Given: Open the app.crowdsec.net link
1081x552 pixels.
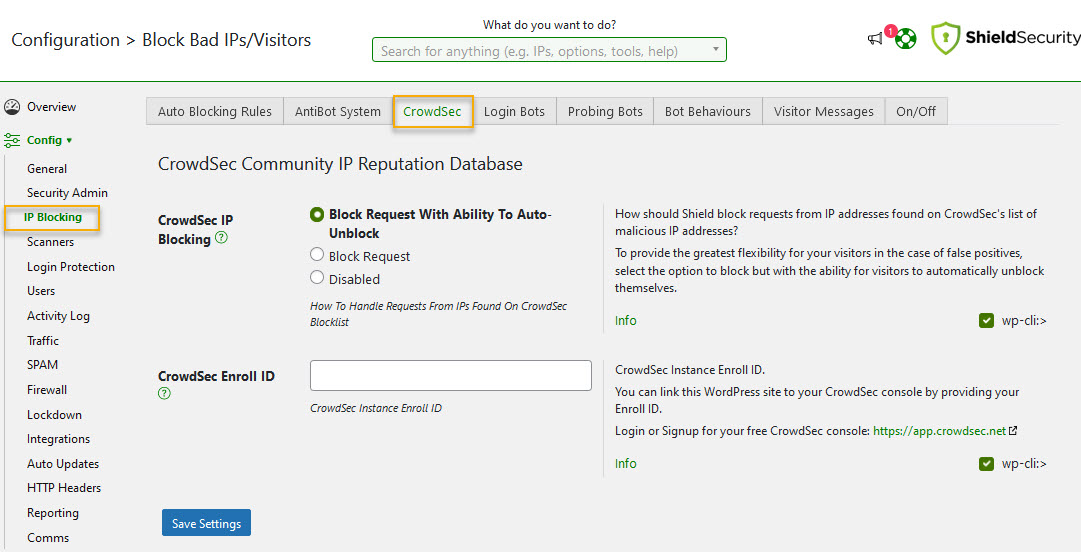Looking at the screenshot, I should [x=939, y=431].
